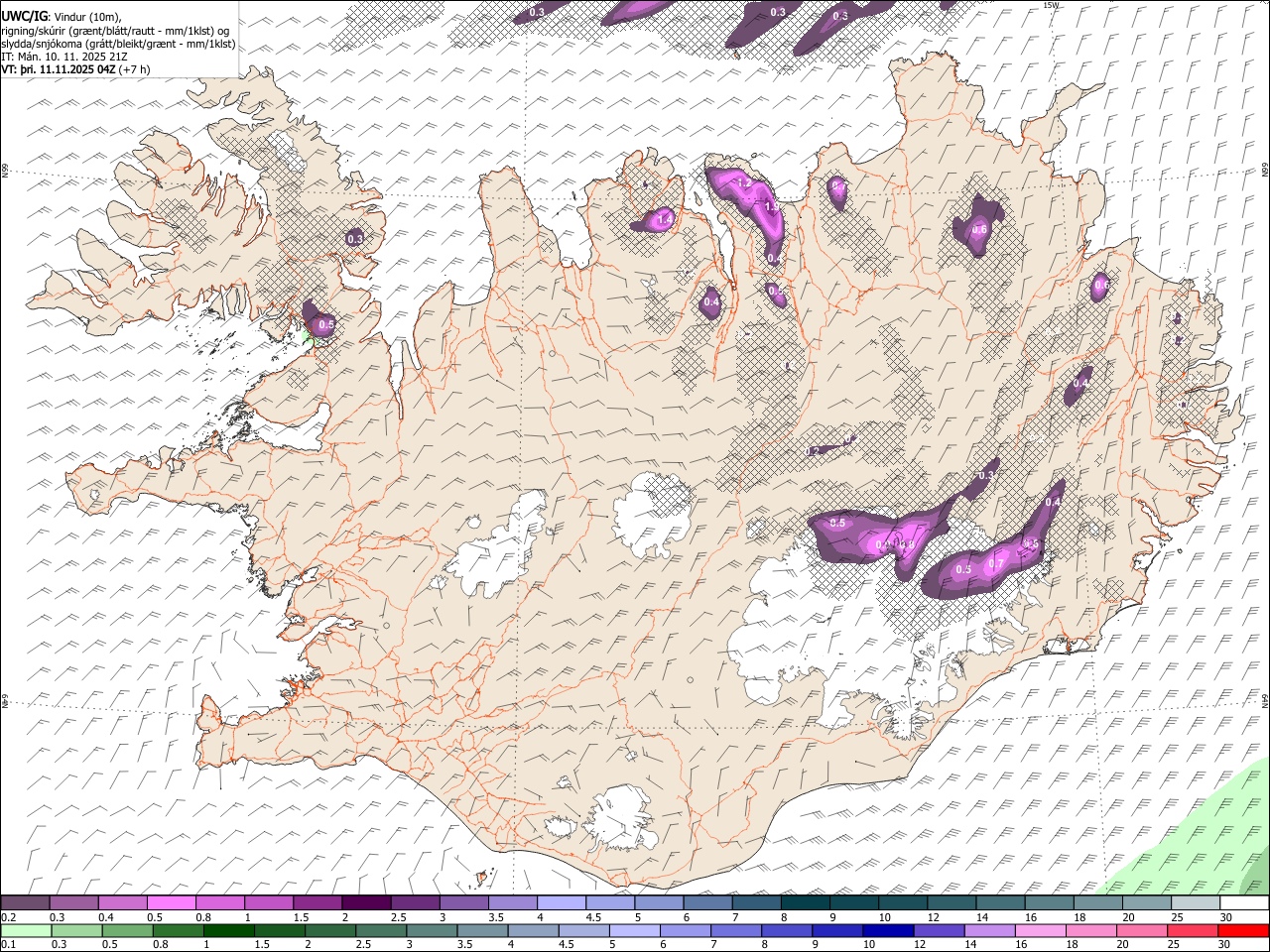Pick the dark teal snow swatch between 8 and 9
Image resolution: width=1270 pixels, height=952 pixels.
pos(805,903)
